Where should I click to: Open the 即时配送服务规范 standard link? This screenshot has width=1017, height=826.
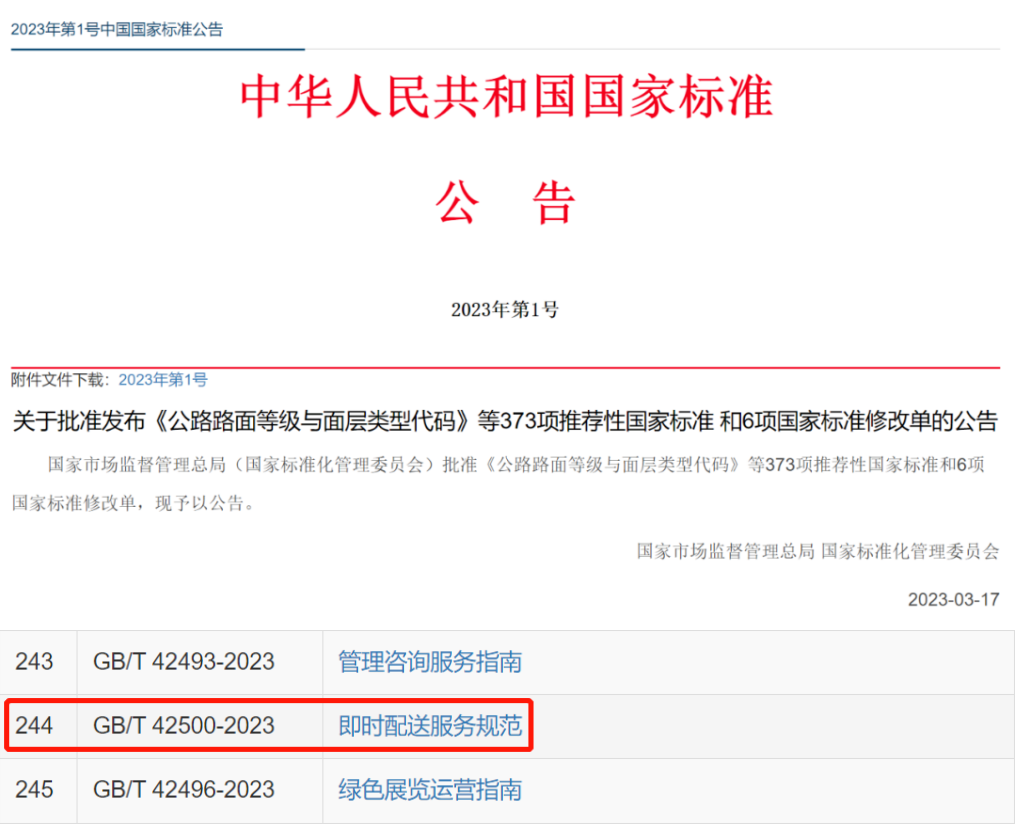430,726
